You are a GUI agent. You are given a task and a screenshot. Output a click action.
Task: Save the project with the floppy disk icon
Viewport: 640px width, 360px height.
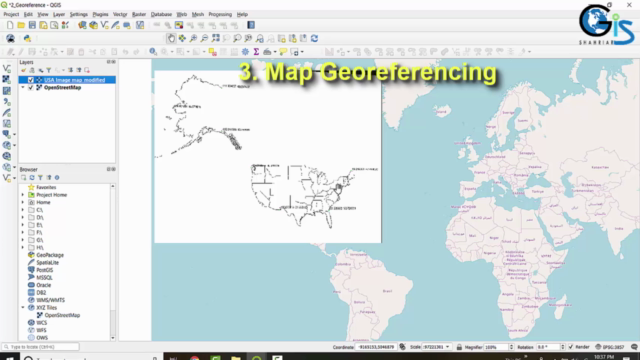pos(32,25)
